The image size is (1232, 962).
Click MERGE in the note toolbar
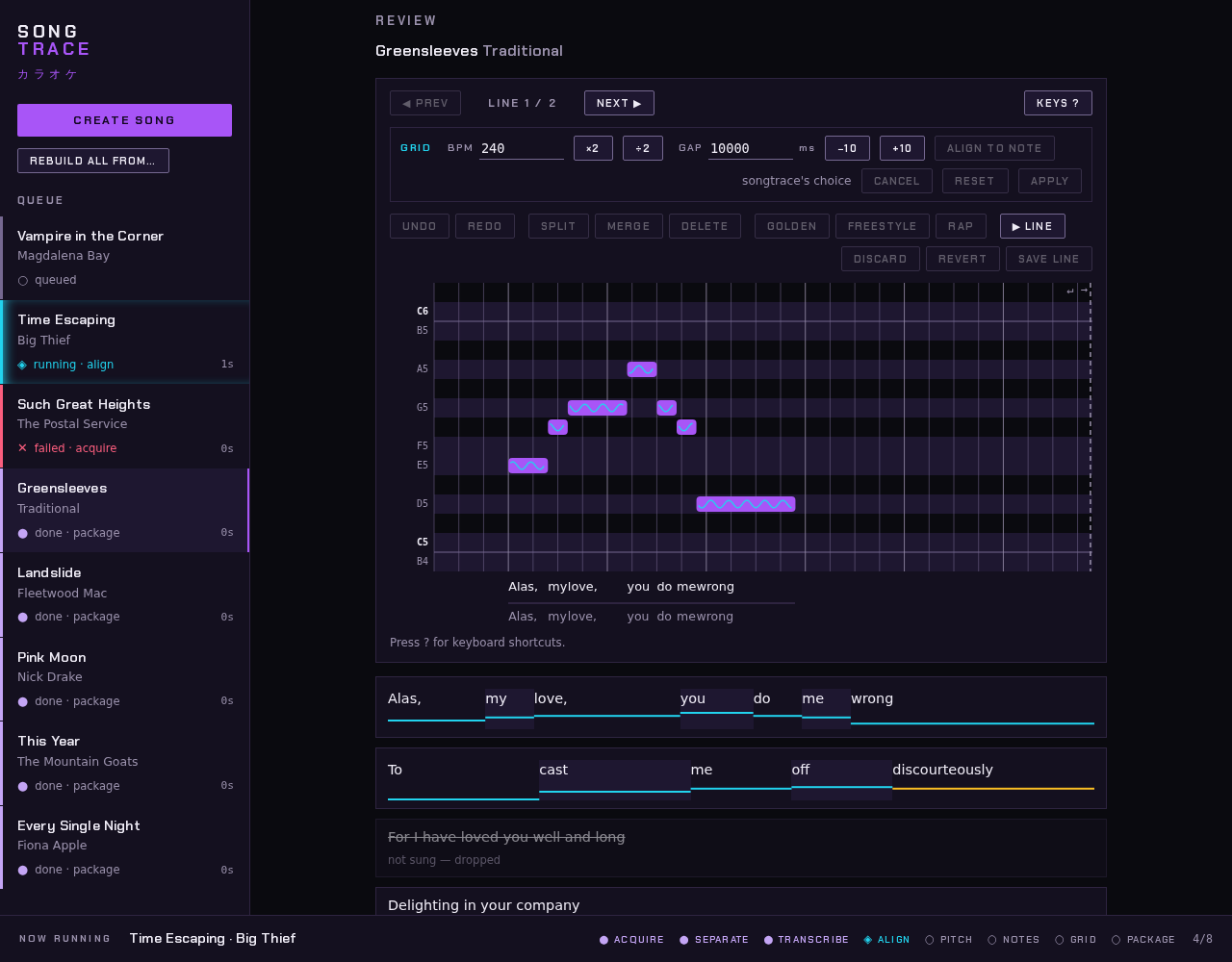pyautogui.click(x=629, y=226)
